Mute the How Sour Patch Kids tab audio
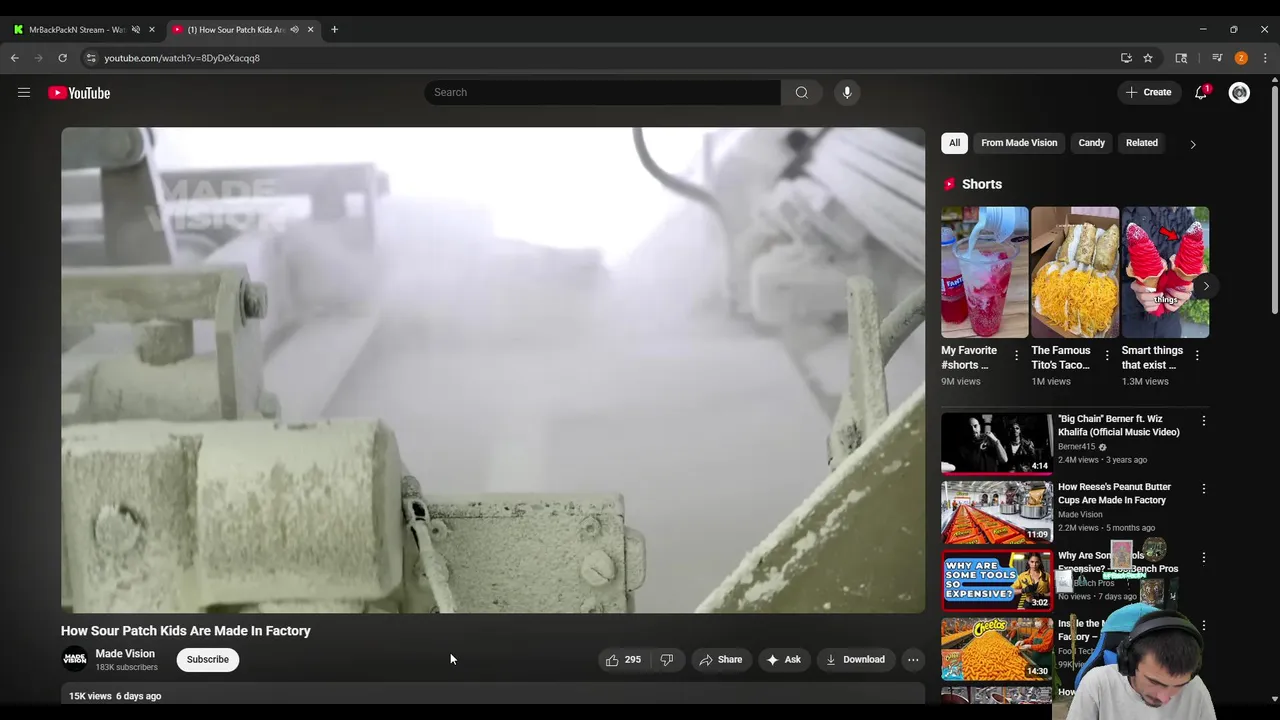 (x=294, y=30)
